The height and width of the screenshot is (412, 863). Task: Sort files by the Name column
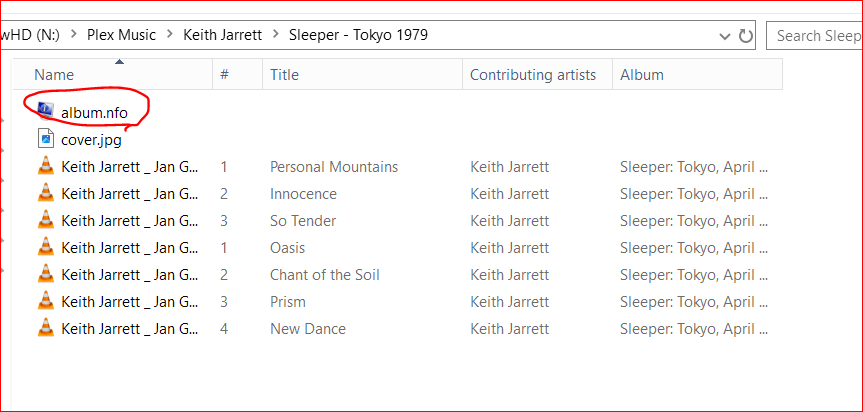54,74
